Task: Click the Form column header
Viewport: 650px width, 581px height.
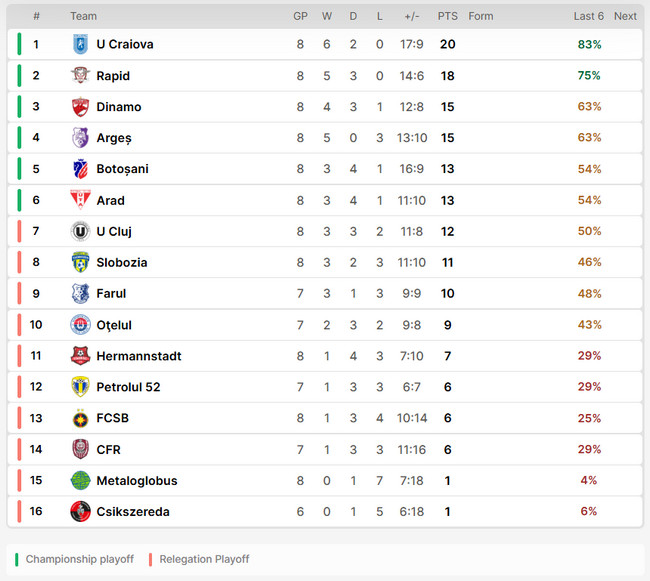Action: [481, 16]
